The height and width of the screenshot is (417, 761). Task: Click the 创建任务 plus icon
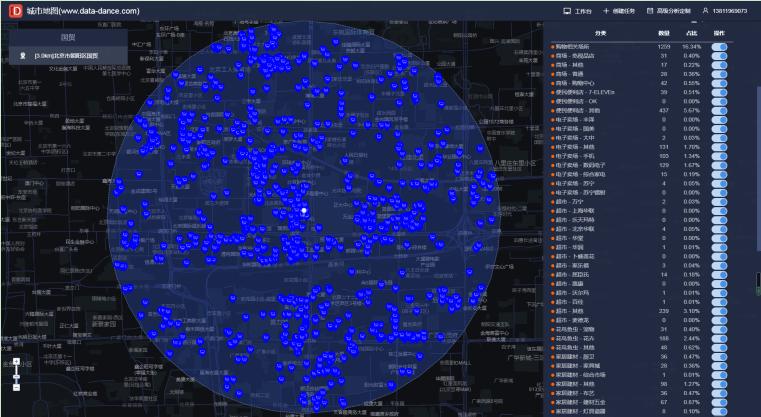pyautogui.click(x=607, y=11)
